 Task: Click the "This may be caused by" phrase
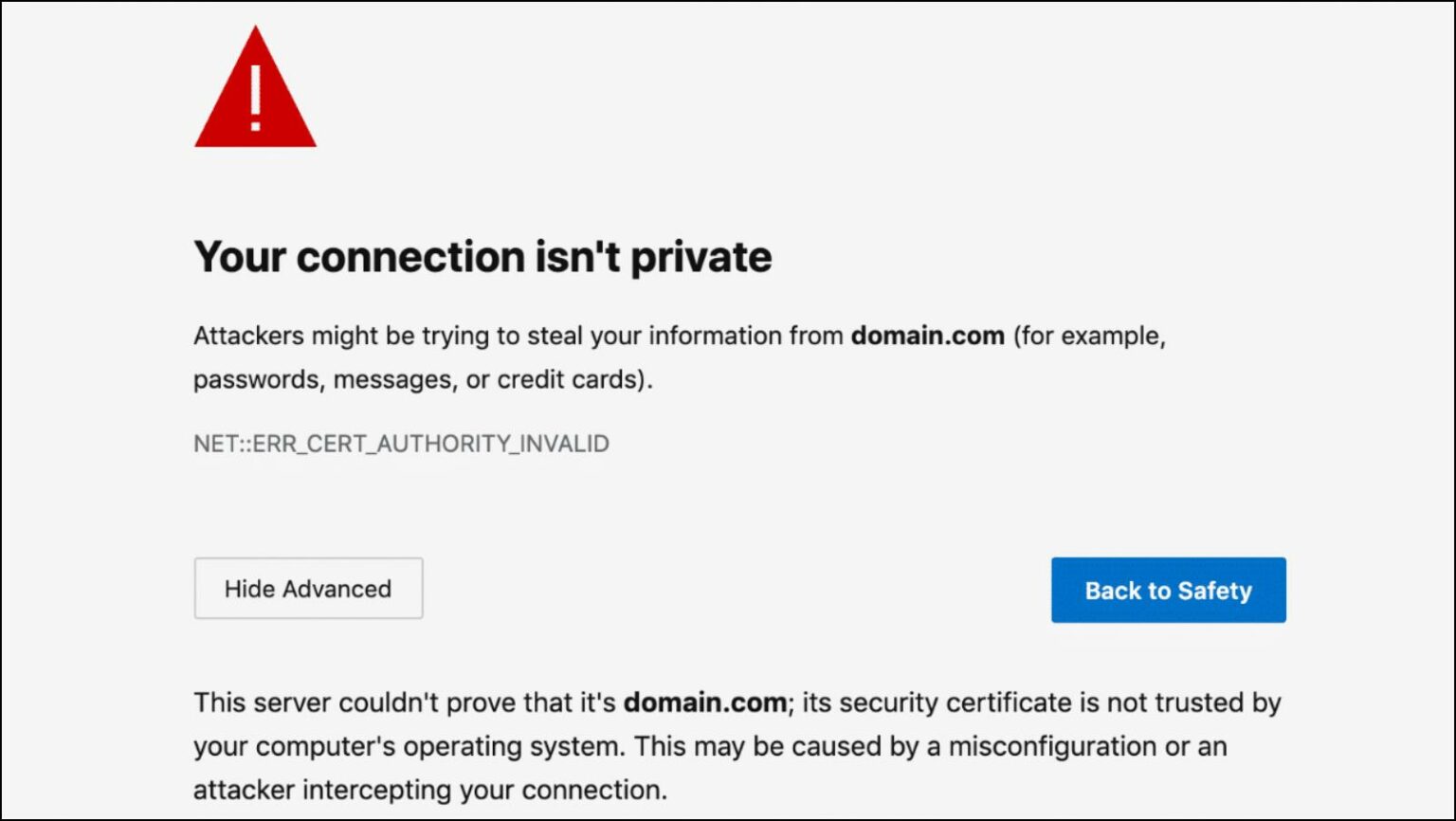click(x=777, y=746)
